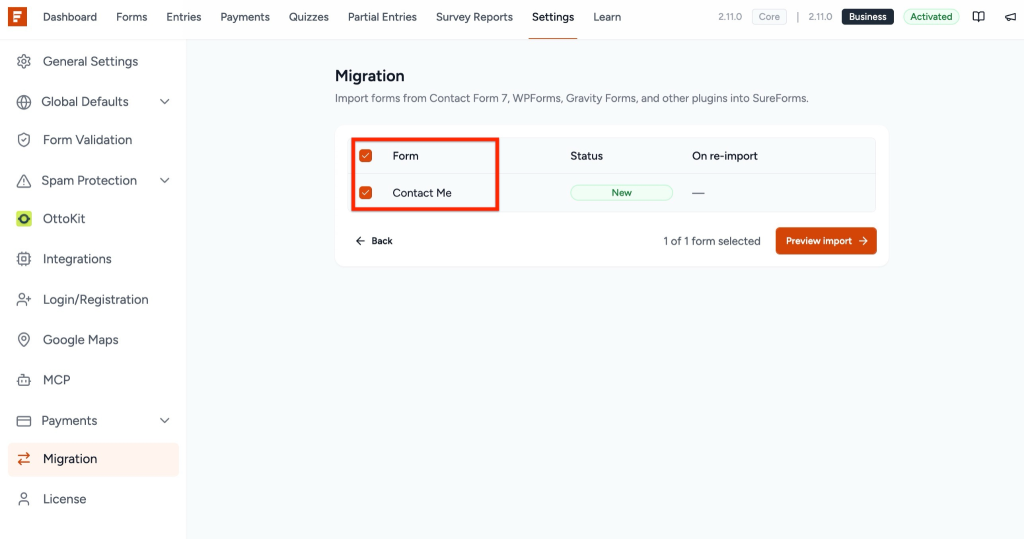
Task: Select the Settings tab
Action: [553, 17]
